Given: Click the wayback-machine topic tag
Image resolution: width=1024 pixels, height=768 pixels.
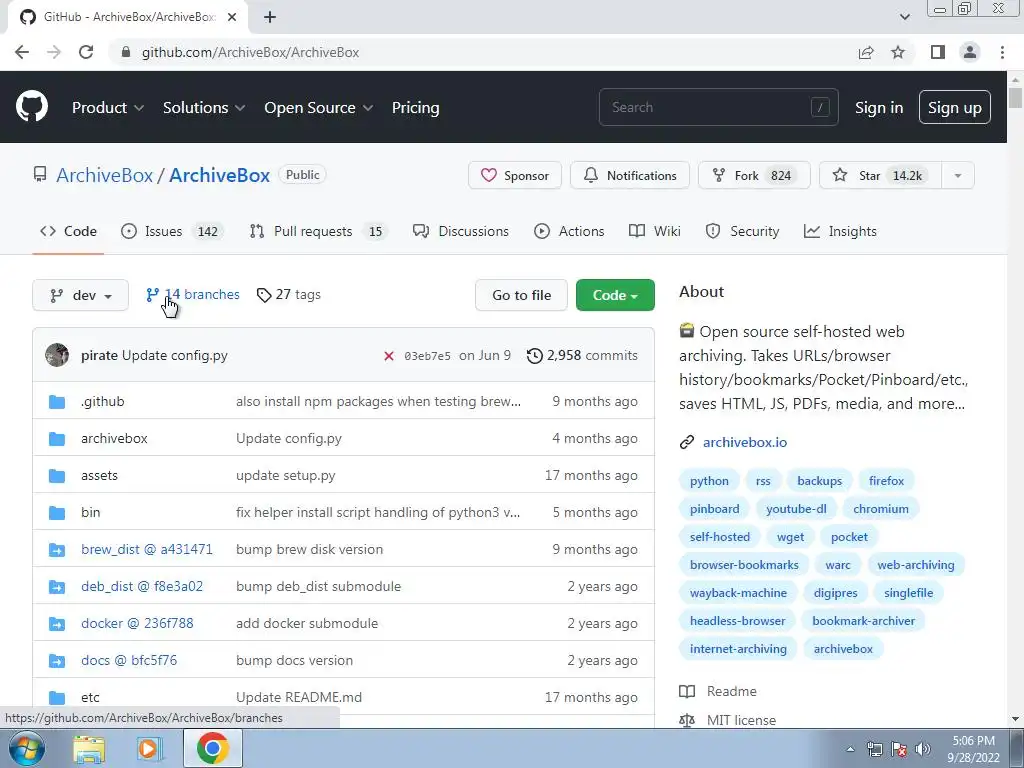Looking at the screenshot, I should click(x=738, y=593).
